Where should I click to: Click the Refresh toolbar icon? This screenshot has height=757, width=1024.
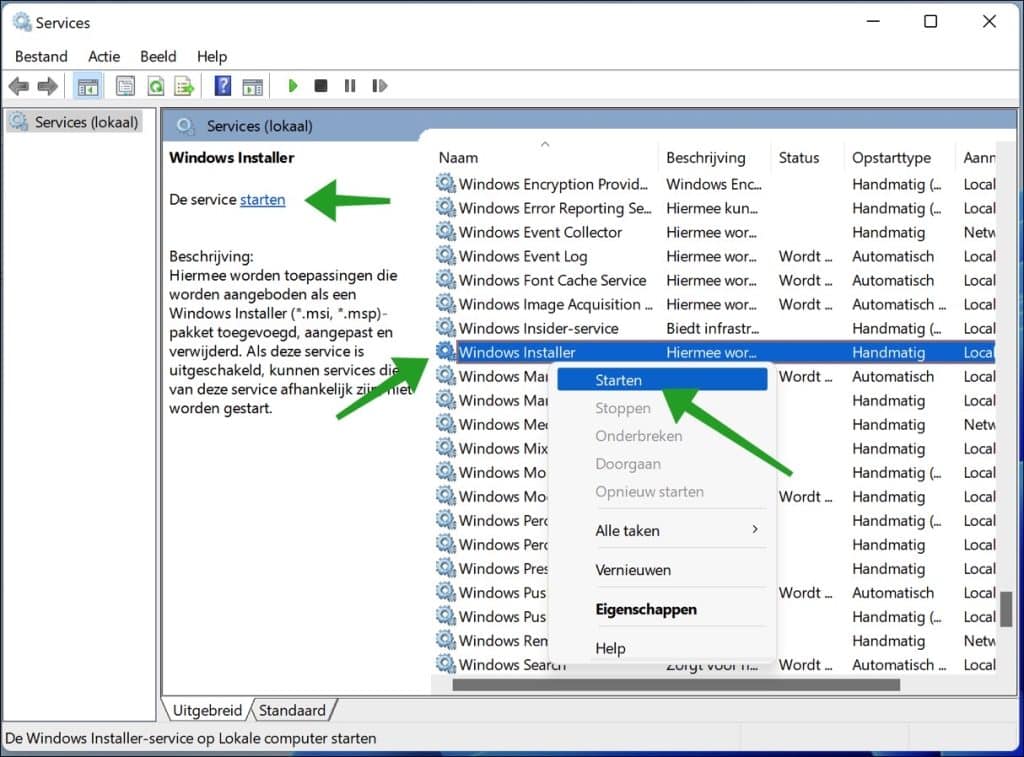(157, 85)
